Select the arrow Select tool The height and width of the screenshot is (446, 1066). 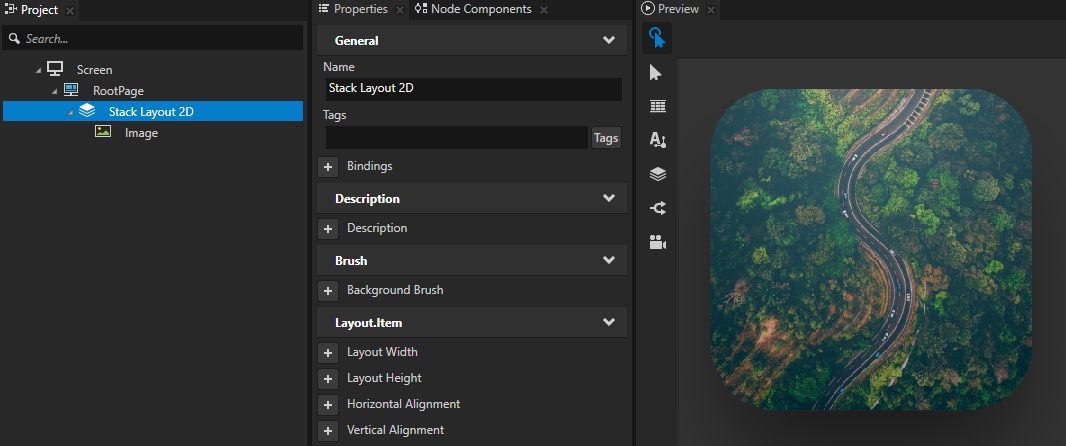[x=657, y=72]
